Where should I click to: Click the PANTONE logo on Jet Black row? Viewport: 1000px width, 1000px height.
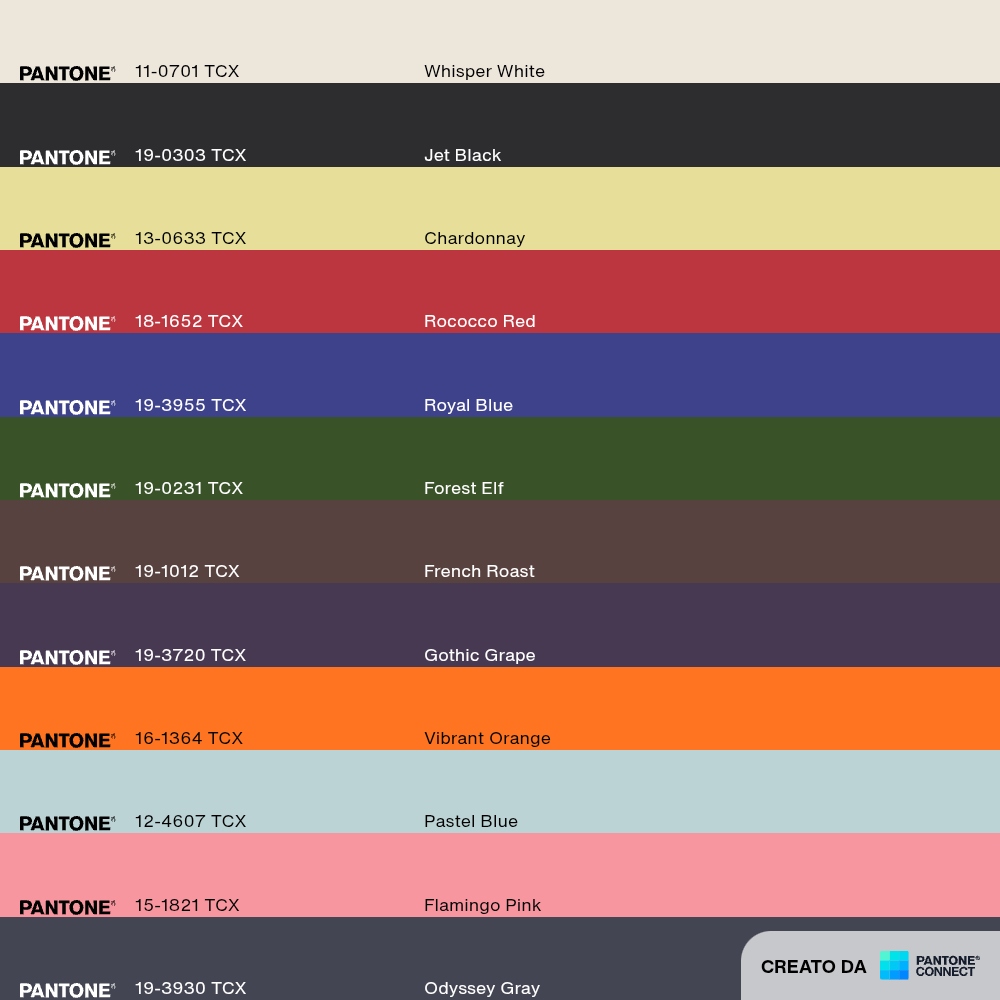tap(67, 158)
